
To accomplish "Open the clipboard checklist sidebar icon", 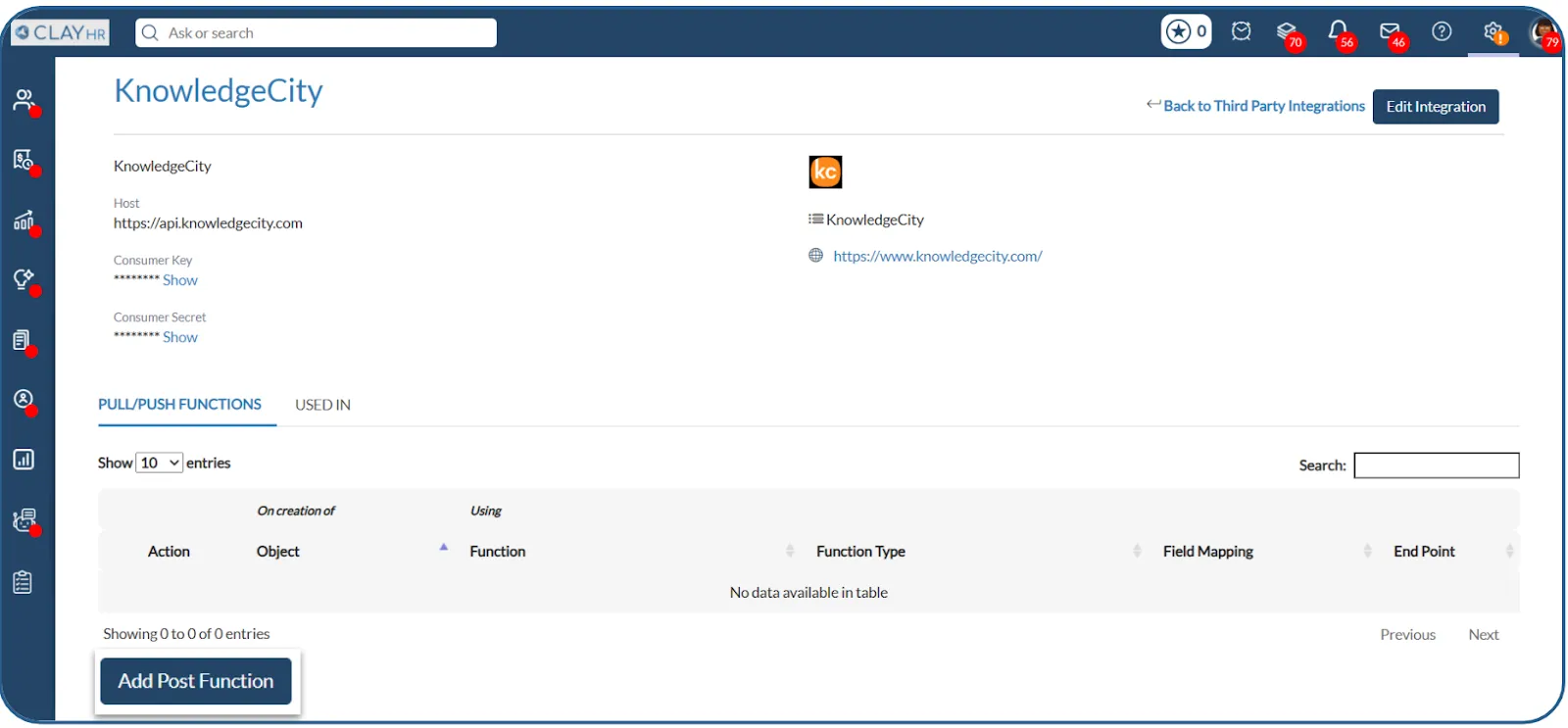I will tap(24, 582).
